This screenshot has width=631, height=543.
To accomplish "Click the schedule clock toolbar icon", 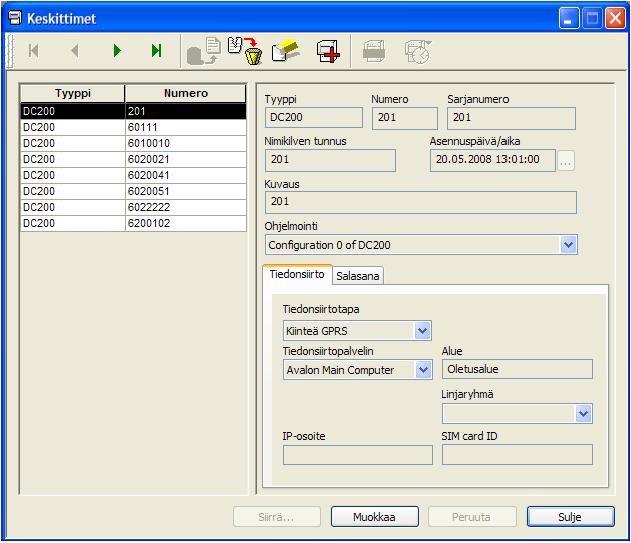I will point(418,51).
